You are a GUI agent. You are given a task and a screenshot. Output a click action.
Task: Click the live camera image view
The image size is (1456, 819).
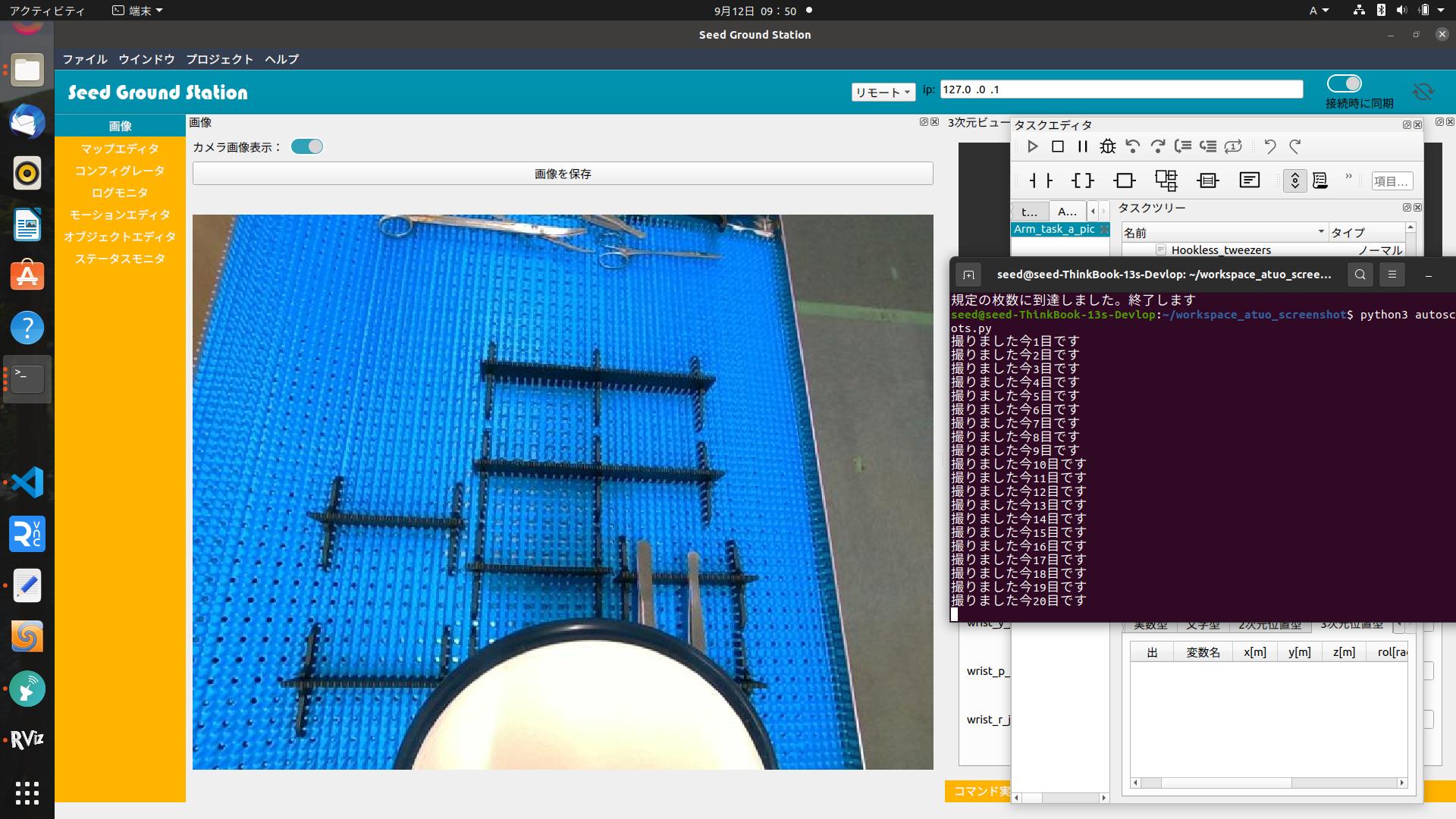pyautogui.click(x=563, y=492)
